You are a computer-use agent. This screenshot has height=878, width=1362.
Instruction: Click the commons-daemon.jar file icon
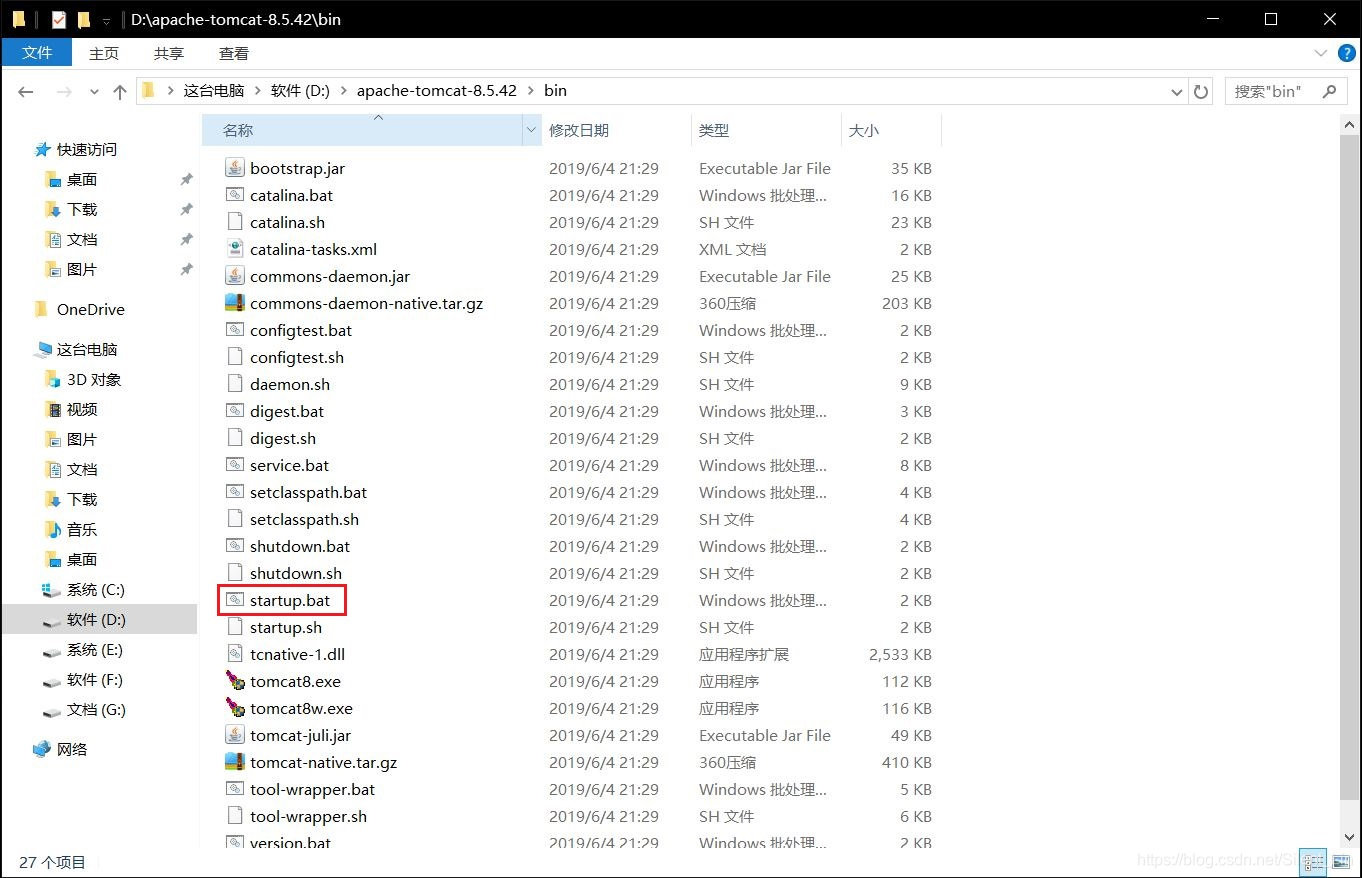pos(235,276)
